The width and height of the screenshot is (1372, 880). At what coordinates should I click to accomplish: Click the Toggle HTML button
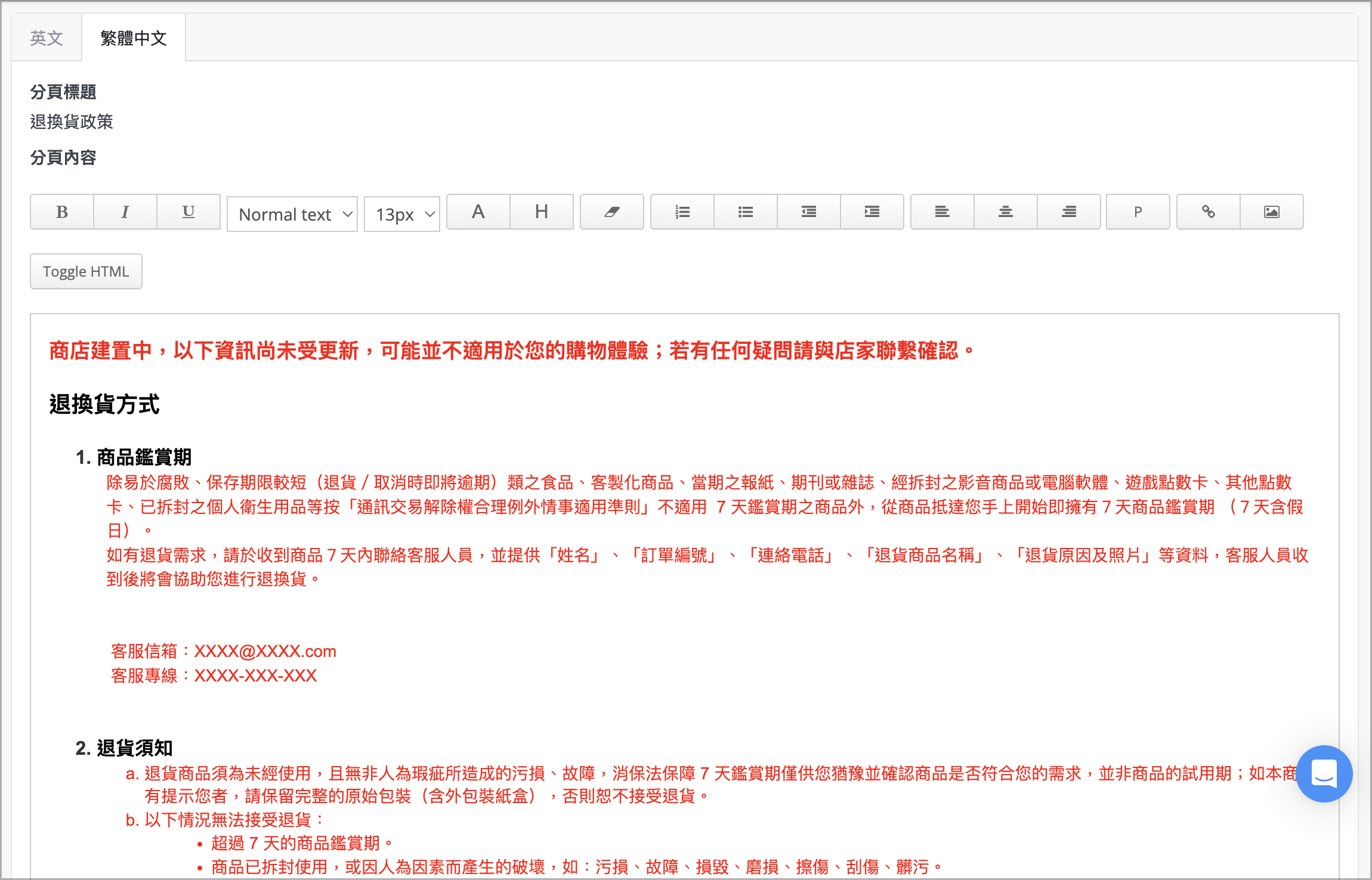[x=86, y=271]
